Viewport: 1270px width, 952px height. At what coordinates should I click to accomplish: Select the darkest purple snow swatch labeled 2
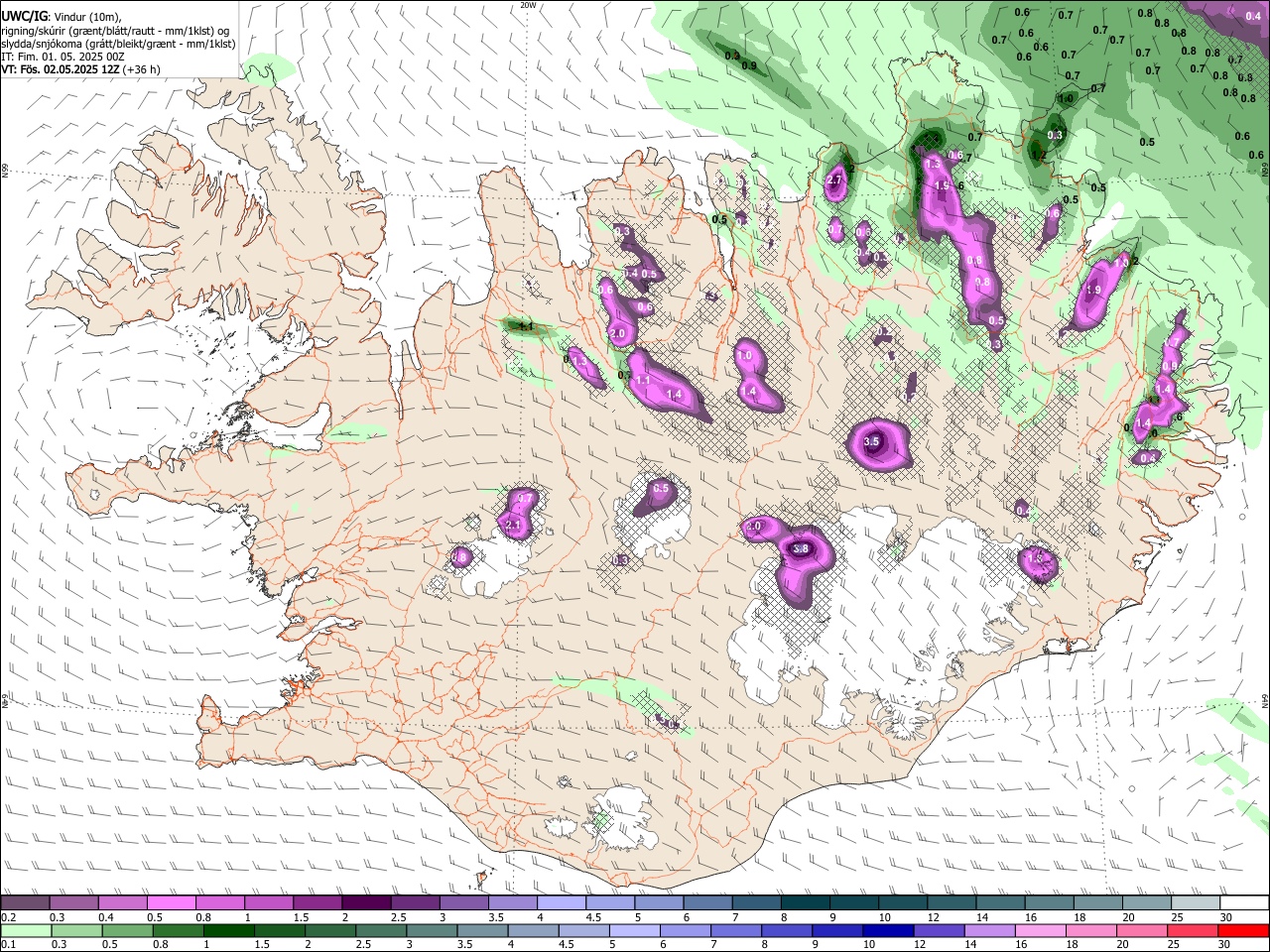(365, 902)
